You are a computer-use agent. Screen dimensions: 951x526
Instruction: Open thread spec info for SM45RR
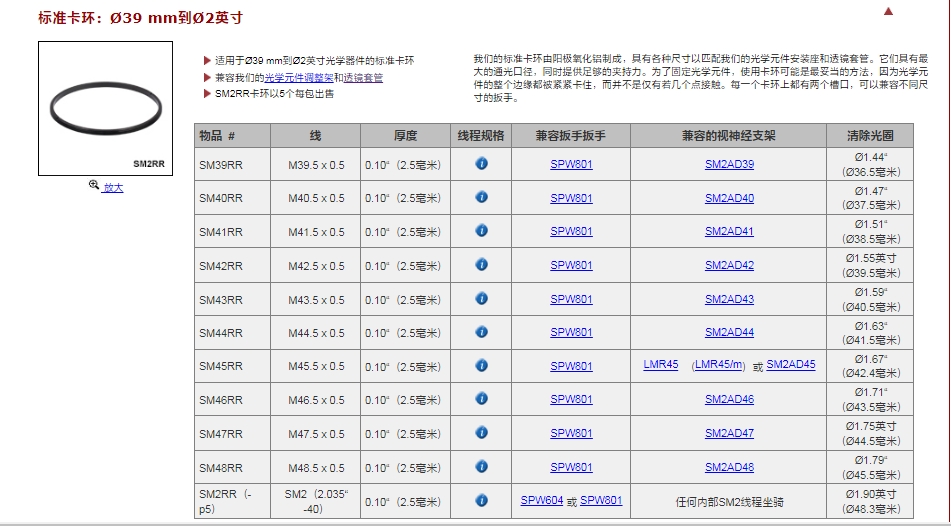pos(482,365)
